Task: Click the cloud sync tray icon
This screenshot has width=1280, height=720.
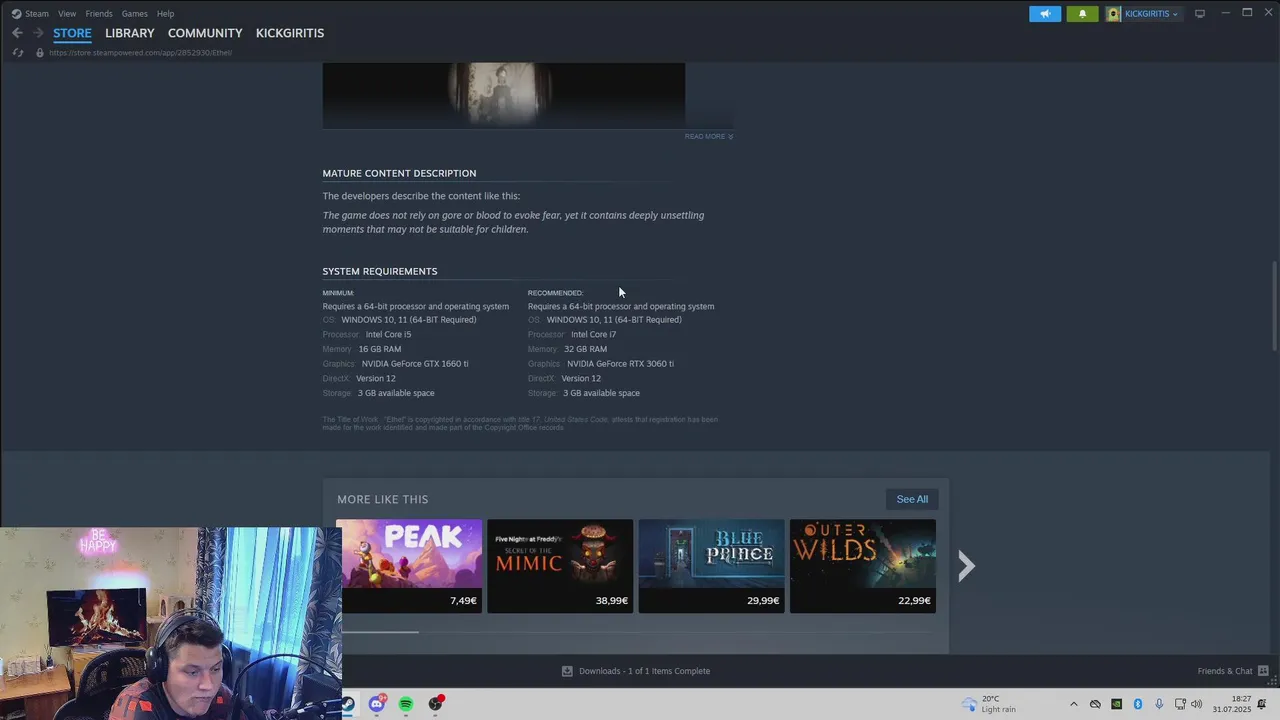Action: (1095, 704)
